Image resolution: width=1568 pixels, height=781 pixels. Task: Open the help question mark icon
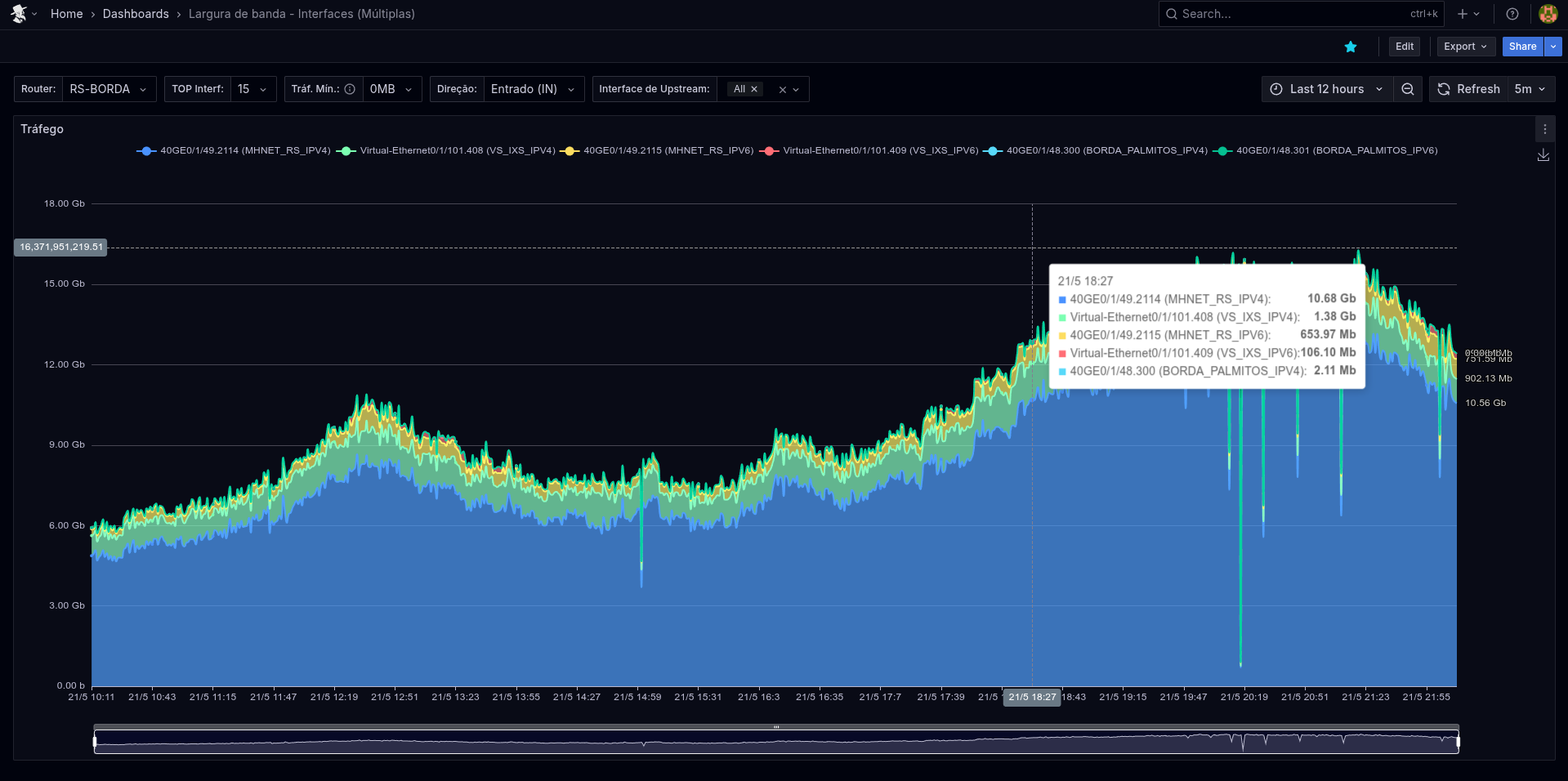(x=1512, y=14)
